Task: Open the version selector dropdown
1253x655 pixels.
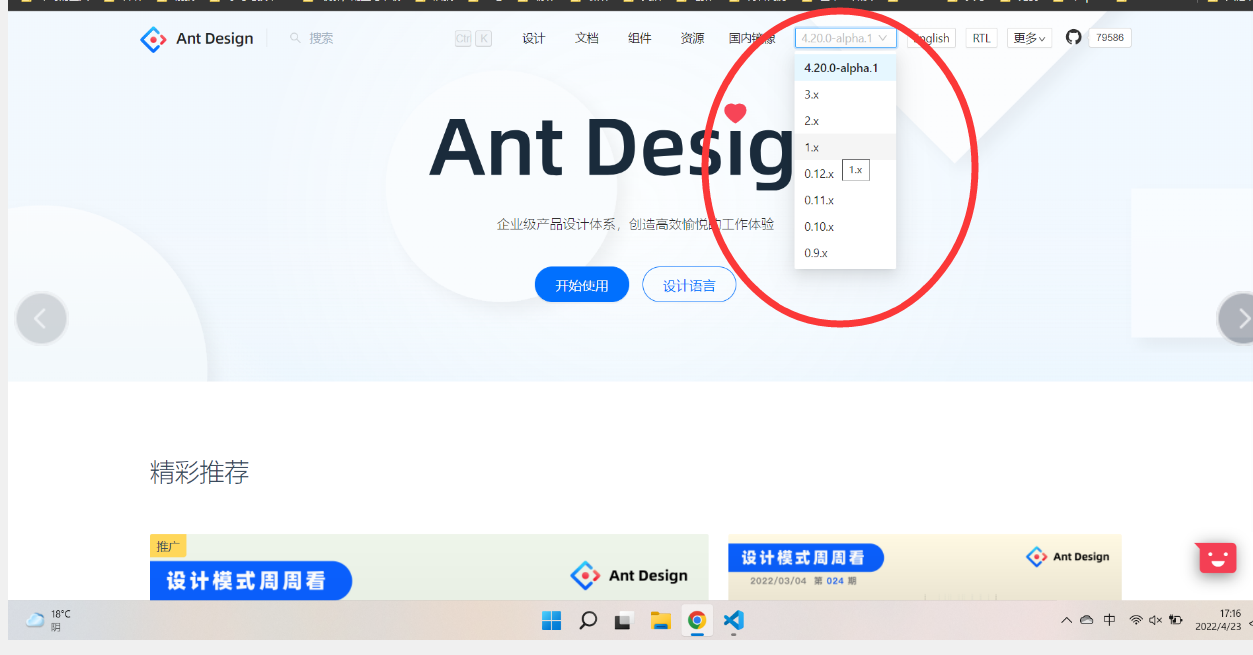Action: [845, 37]
